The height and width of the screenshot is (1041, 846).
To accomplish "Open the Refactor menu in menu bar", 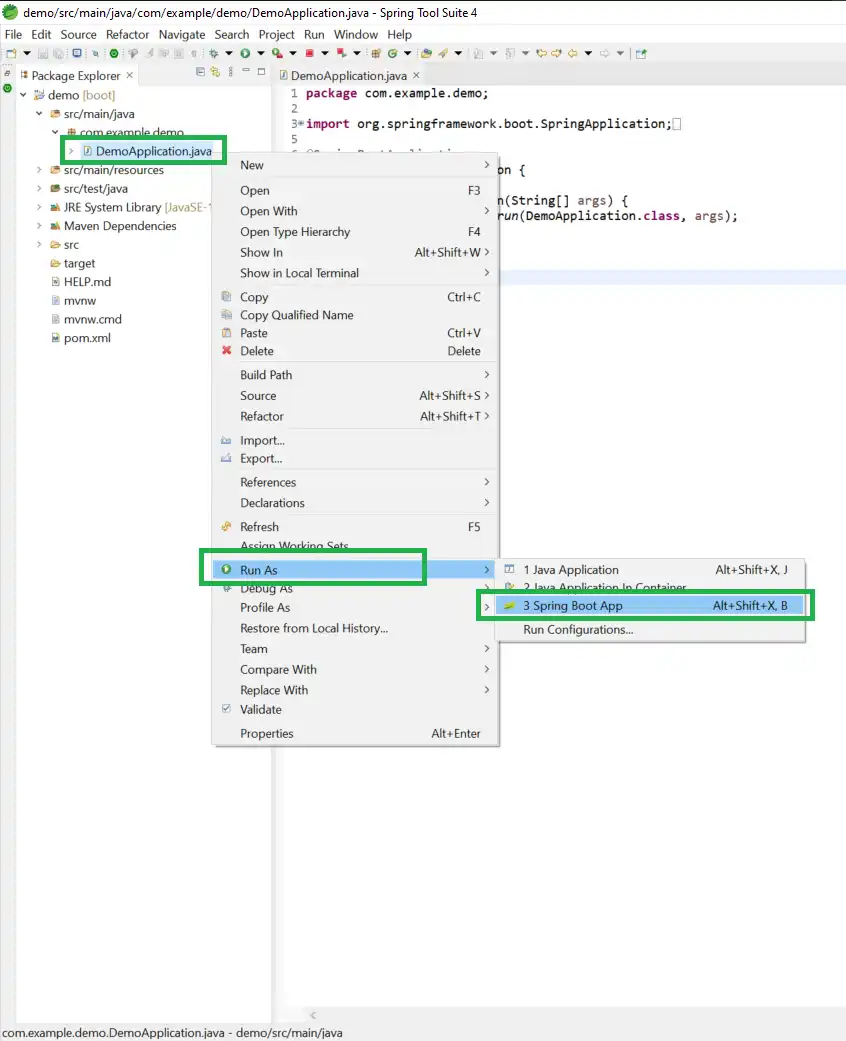I will point(128,34).
